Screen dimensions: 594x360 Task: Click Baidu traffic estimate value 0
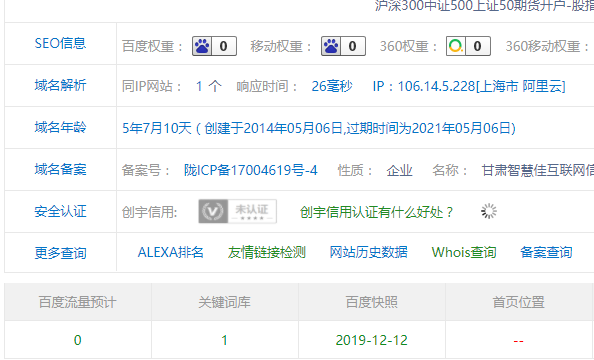[78, 340]
